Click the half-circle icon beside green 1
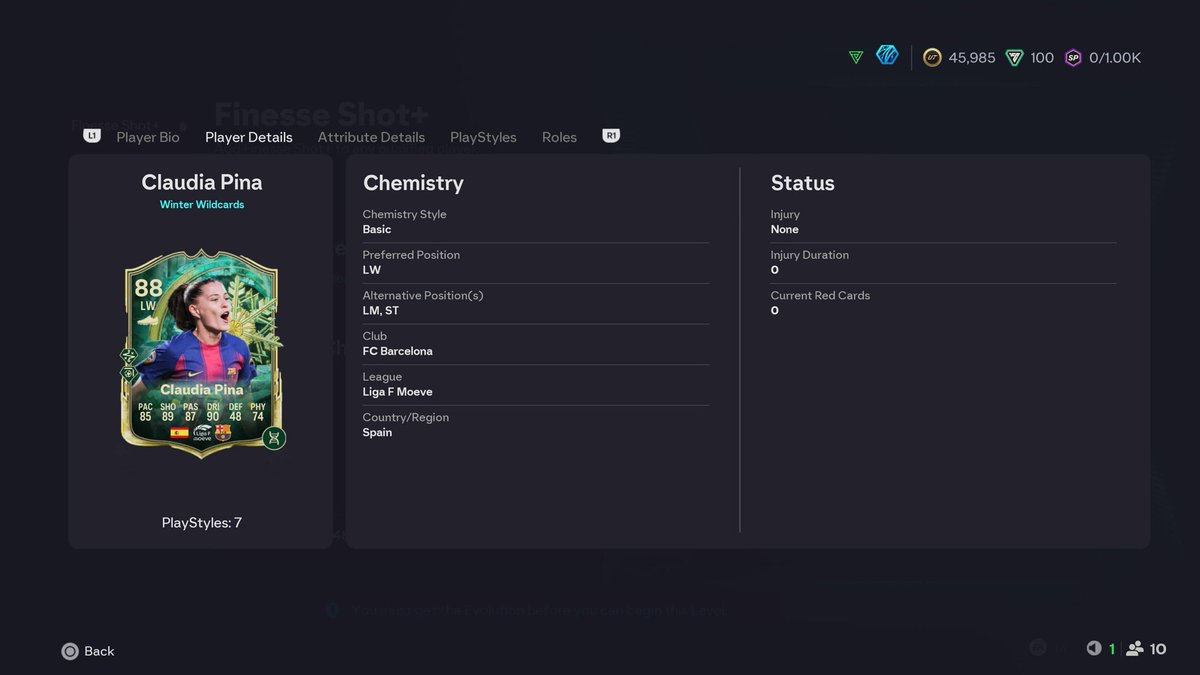The height and width of the screenshot is (675, 1200). point(1094,649)
